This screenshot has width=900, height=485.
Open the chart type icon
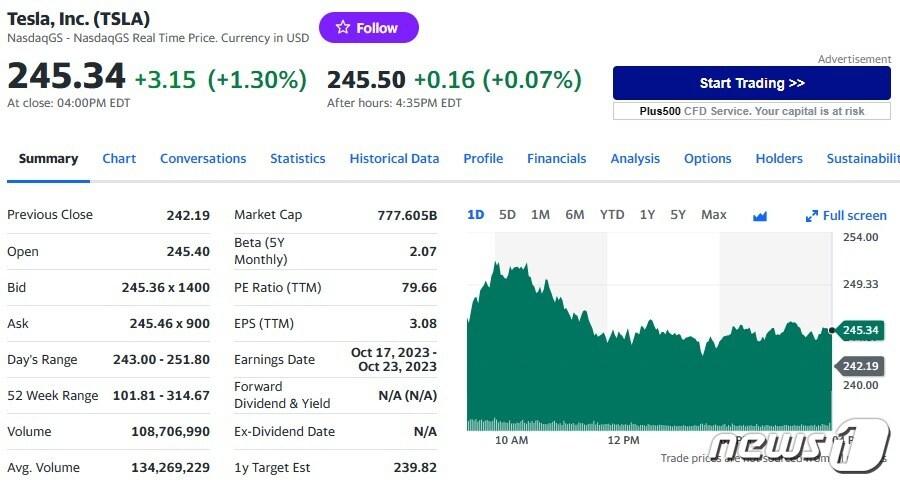(x=759, y=215)
